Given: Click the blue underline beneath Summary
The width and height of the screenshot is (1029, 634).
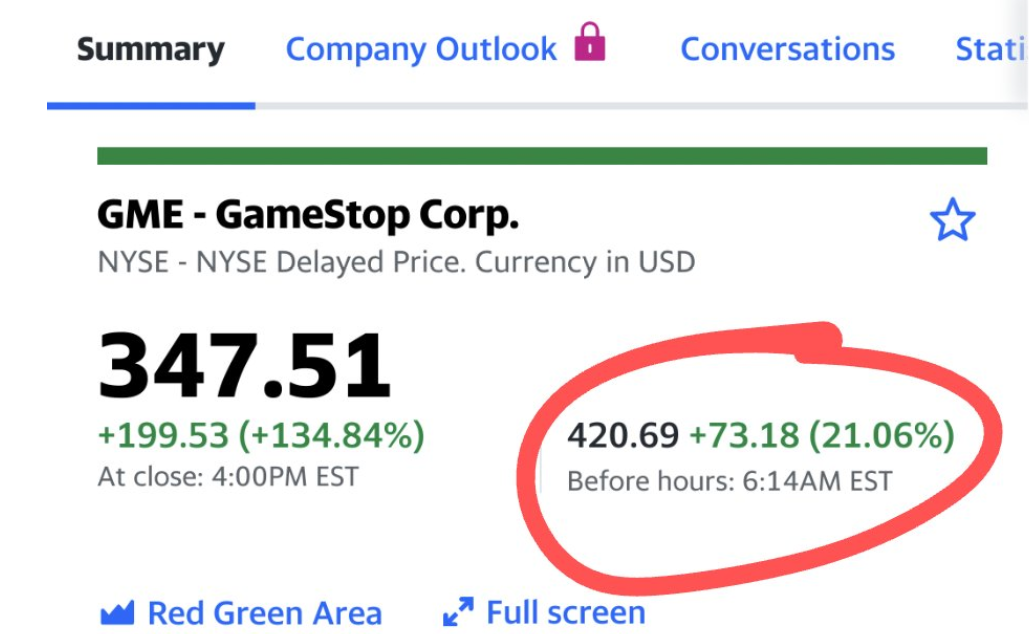Looking at the screenshot, I should tap(150, 105).
